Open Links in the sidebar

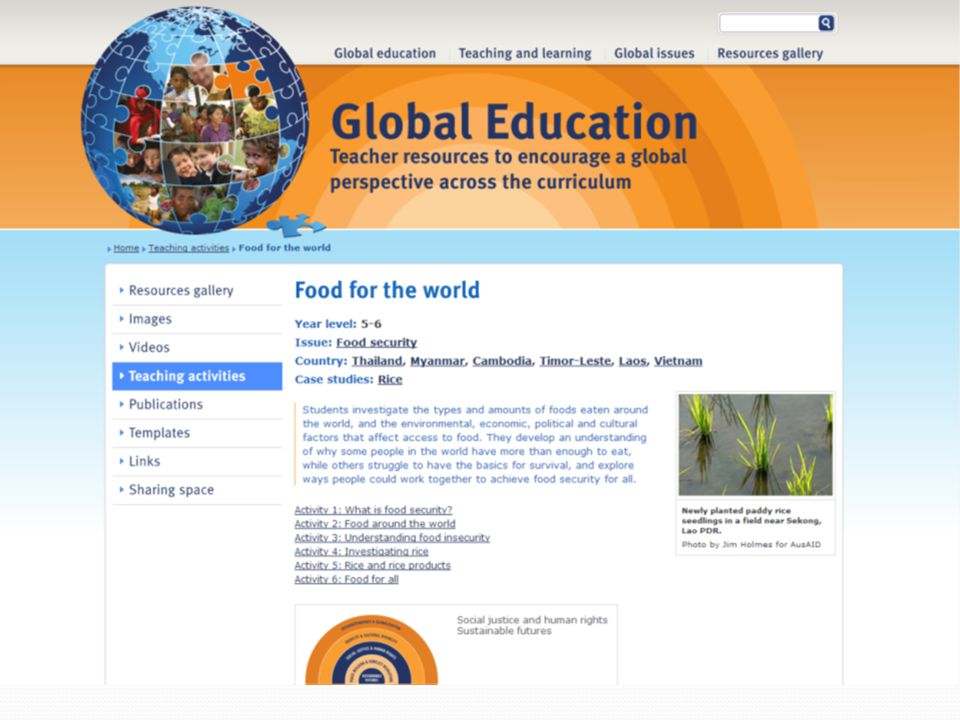(197, 461)
